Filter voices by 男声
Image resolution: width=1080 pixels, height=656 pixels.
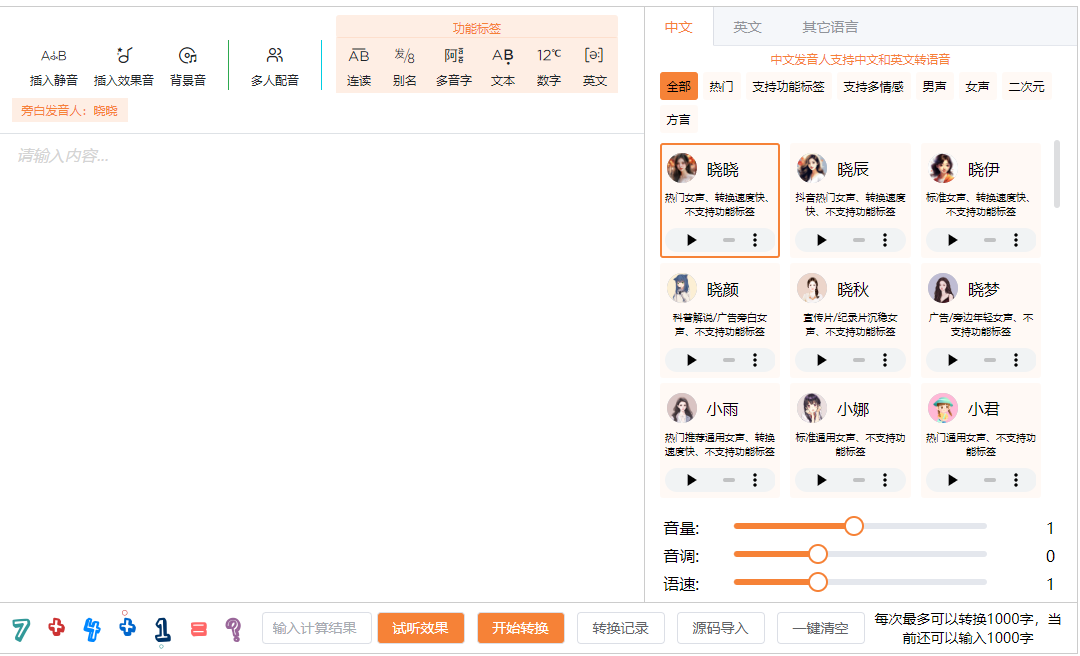[x=934, y=87]
